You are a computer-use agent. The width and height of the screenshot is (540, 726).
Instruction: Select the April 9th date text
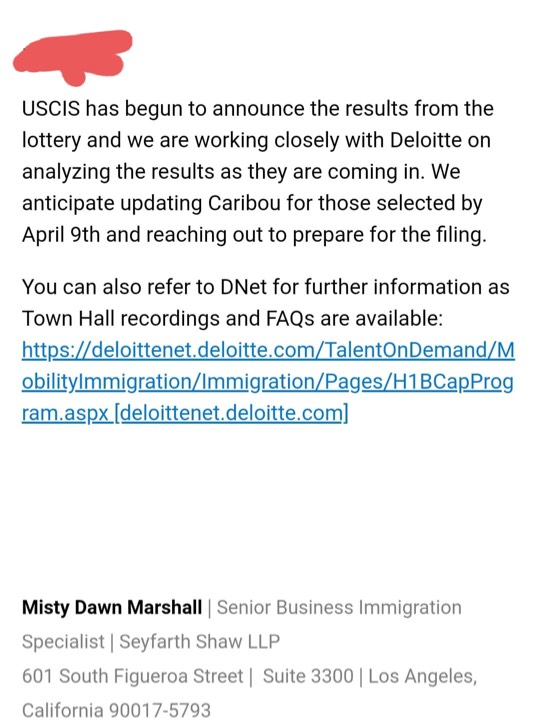pos(61,234)
